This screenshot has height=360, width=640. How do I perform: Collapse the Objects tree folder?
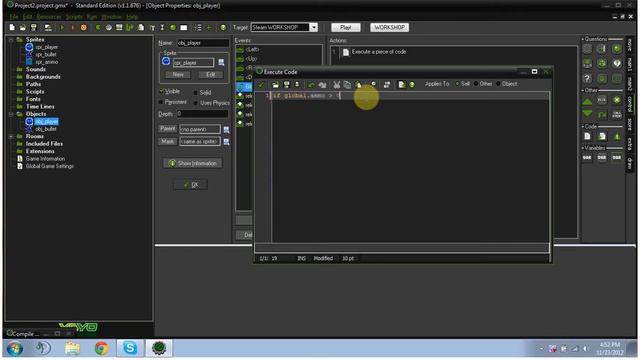[11, 114]
